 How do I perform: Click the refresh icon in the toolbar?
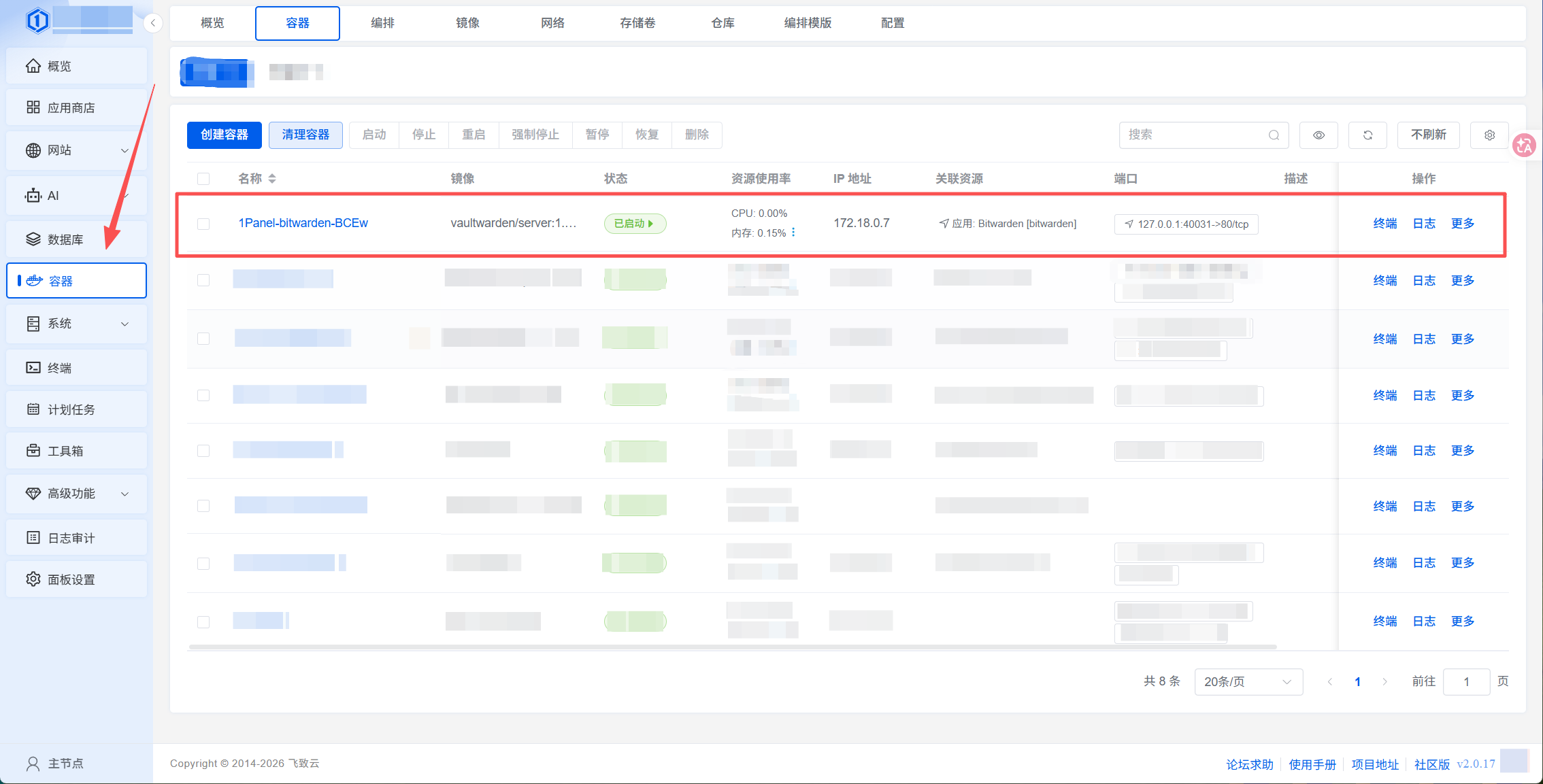pos(1367,135)
